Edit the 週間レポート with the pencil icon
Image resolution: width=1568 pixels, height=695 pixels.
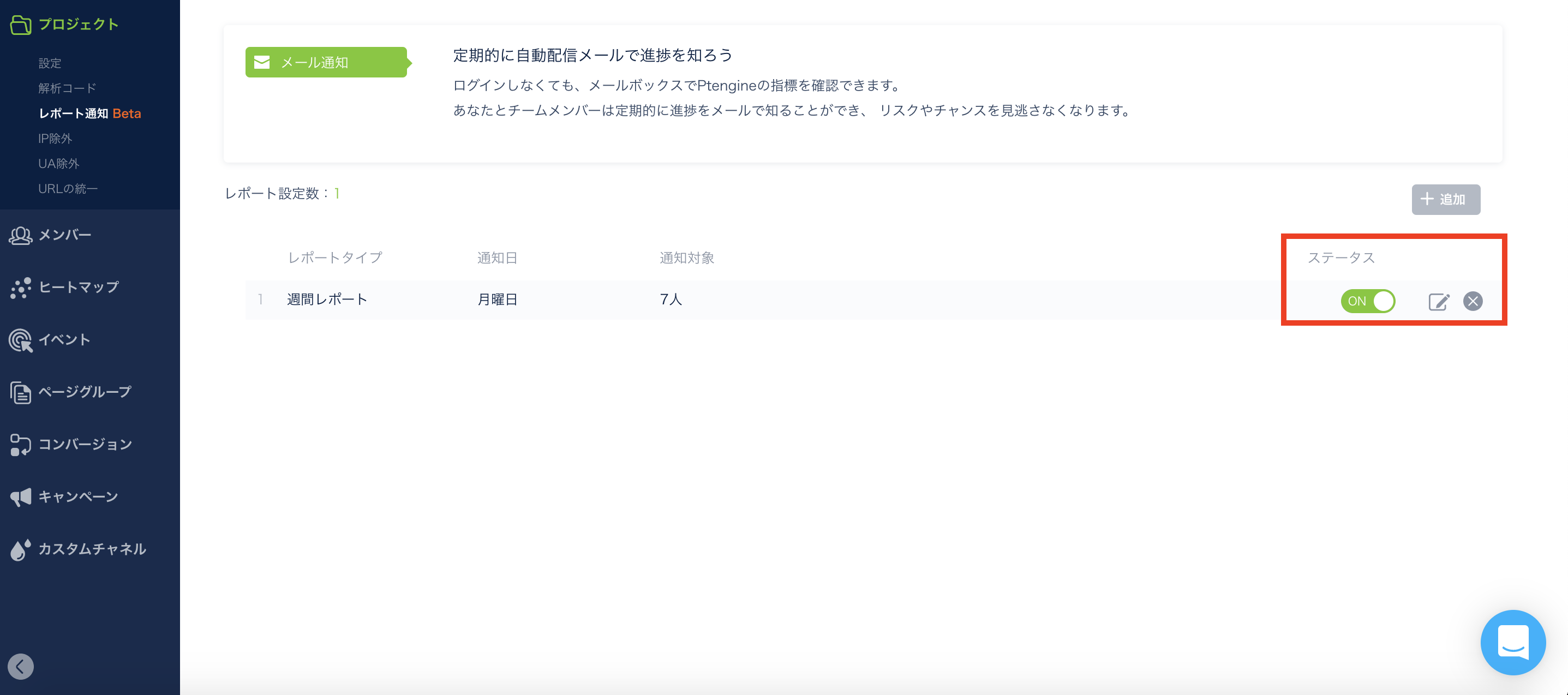click(1439, 301)
